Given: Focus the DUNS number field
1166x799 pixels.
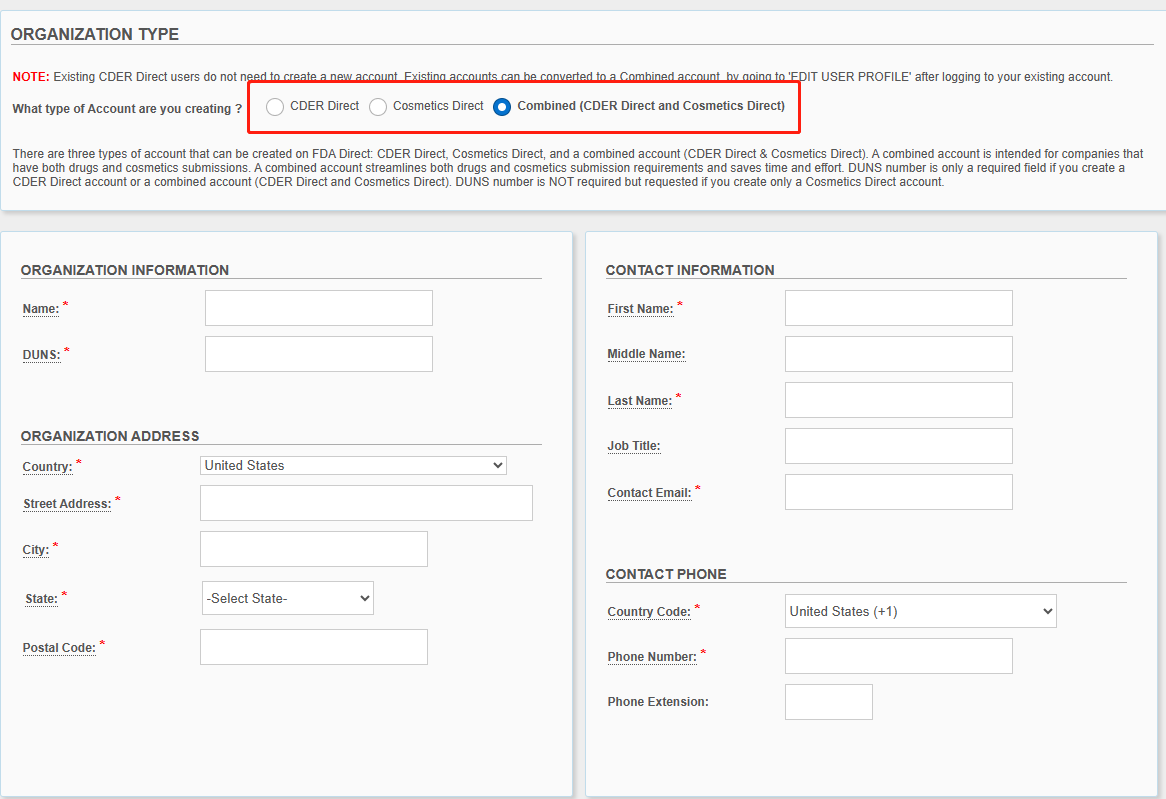Looking at the screenshot, I should pos(318,354).
